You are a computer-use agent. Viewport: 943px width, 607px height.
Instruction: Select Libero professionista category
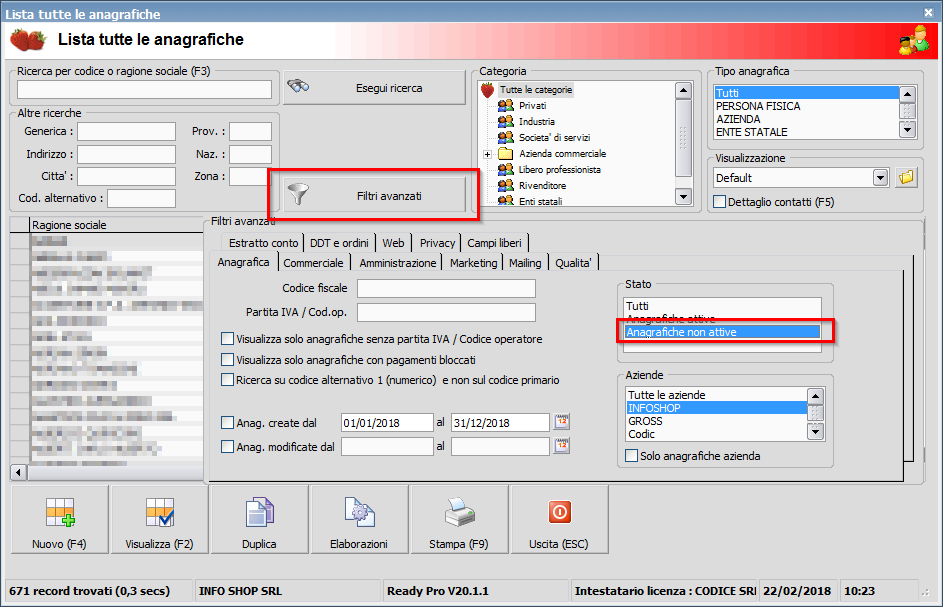tap(560, 170)
